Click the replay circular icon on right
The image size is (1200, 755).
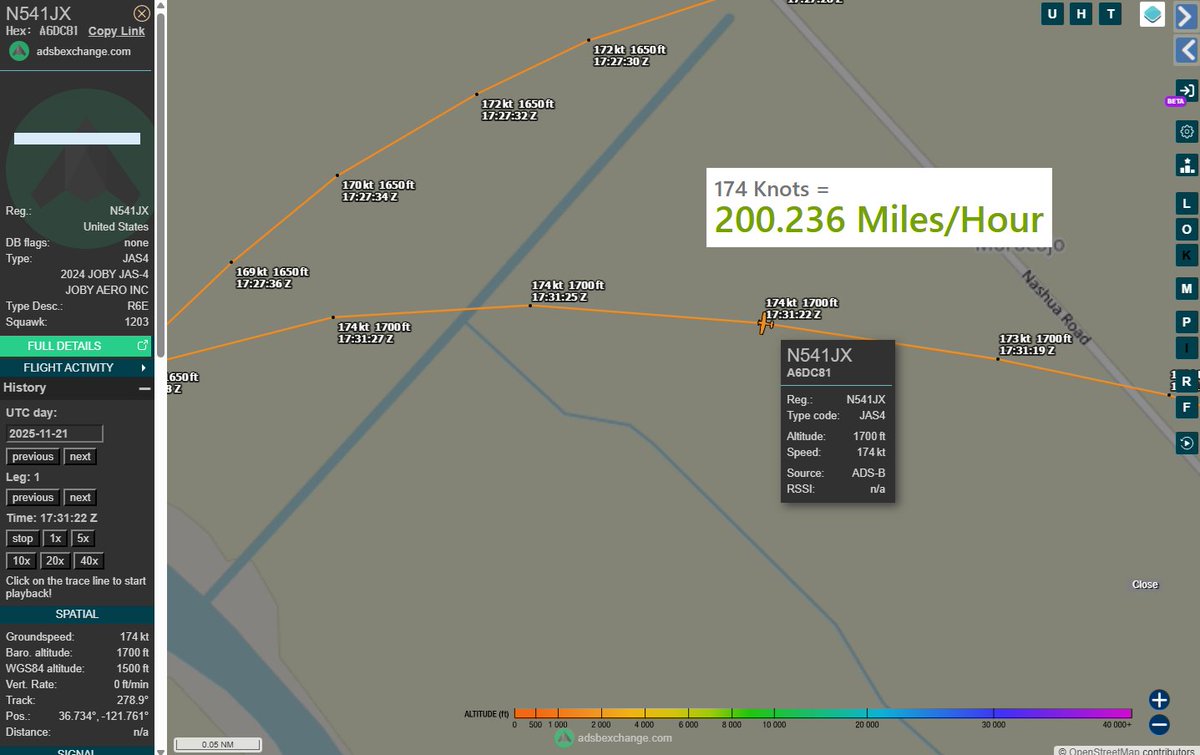click(x=1186, y=443)
